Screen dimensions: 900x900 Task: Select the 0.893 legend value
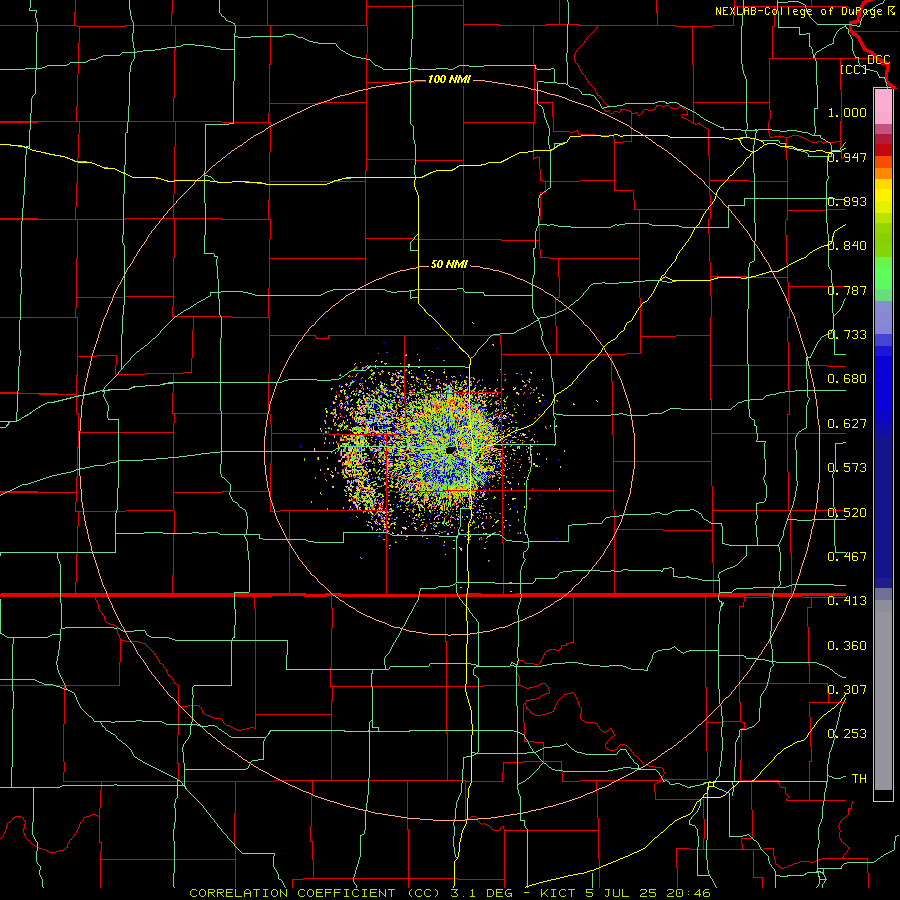coord(847,201)
